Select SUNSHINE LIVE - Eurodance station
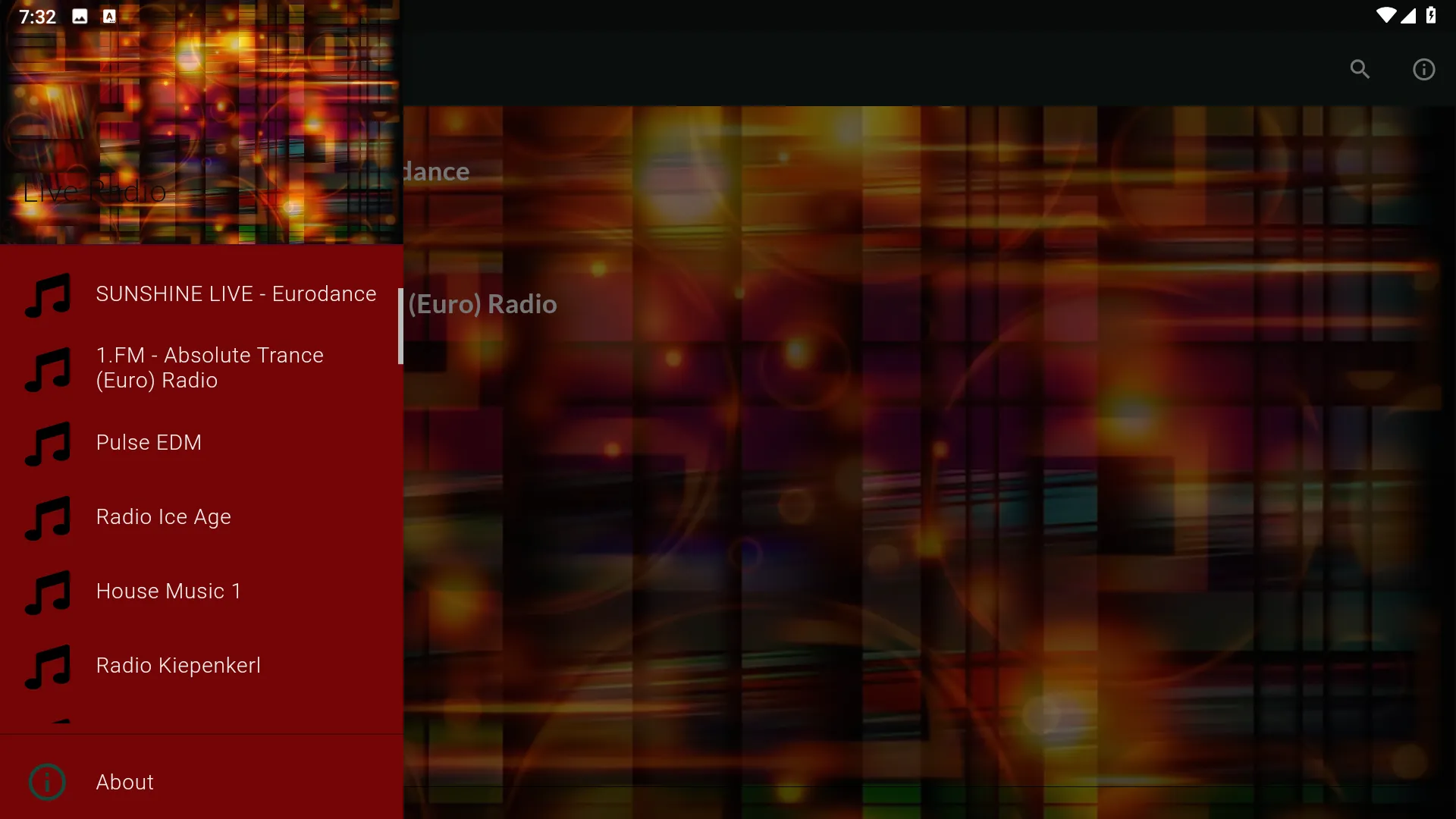This screenshot has height=819, width=1456. click(x=201, y=294)
